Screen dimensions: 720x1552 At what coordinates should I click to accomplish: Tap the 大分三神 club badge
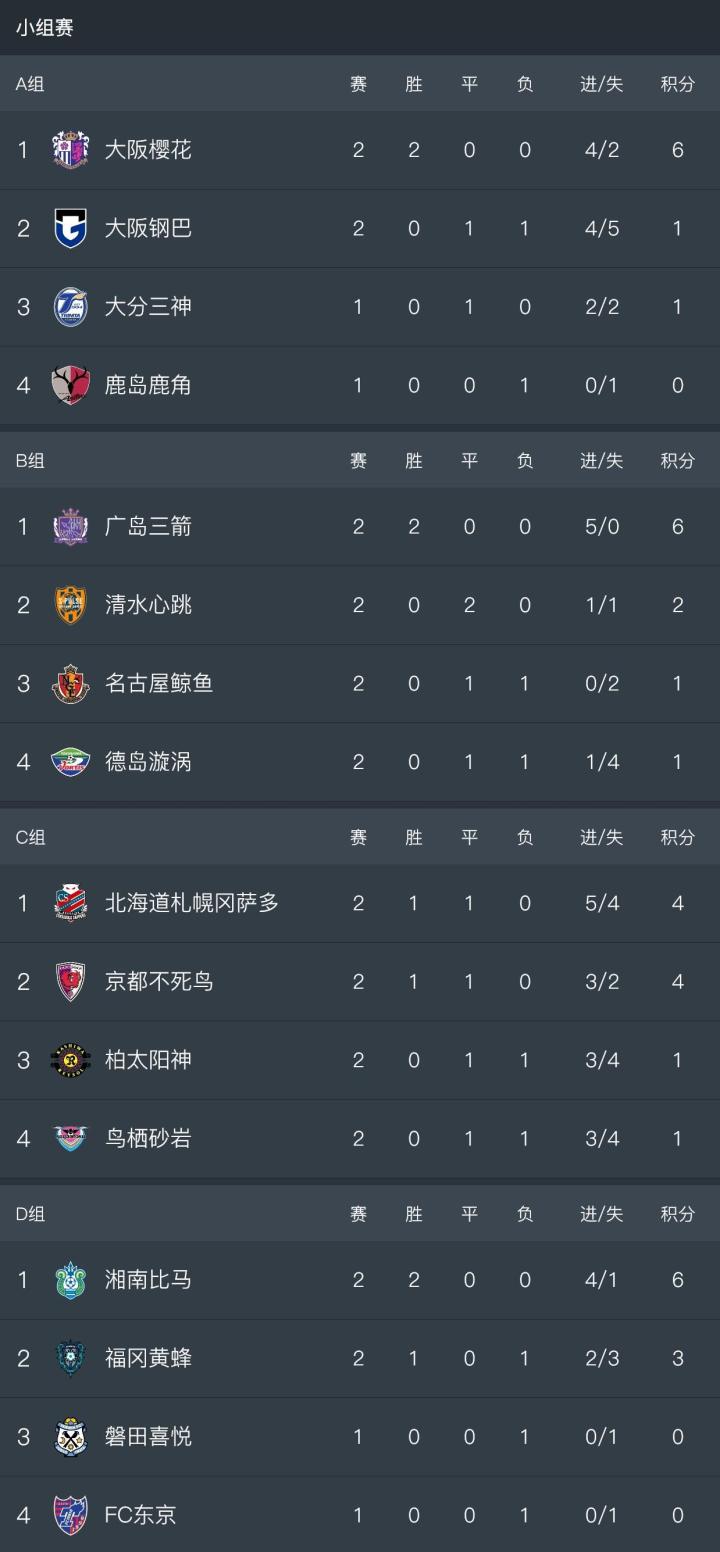pos(71,307)
